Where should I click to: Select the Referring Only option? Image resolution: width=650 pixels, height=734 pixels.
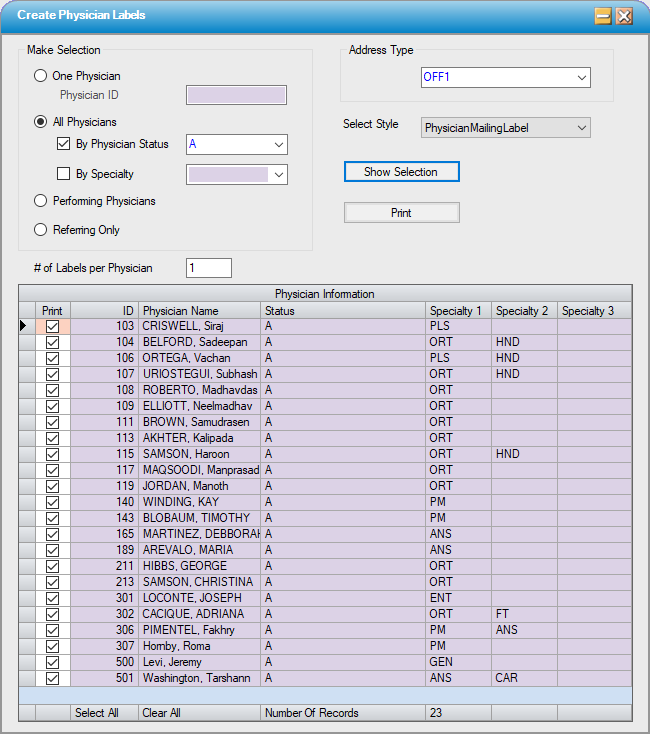[41, 230]
